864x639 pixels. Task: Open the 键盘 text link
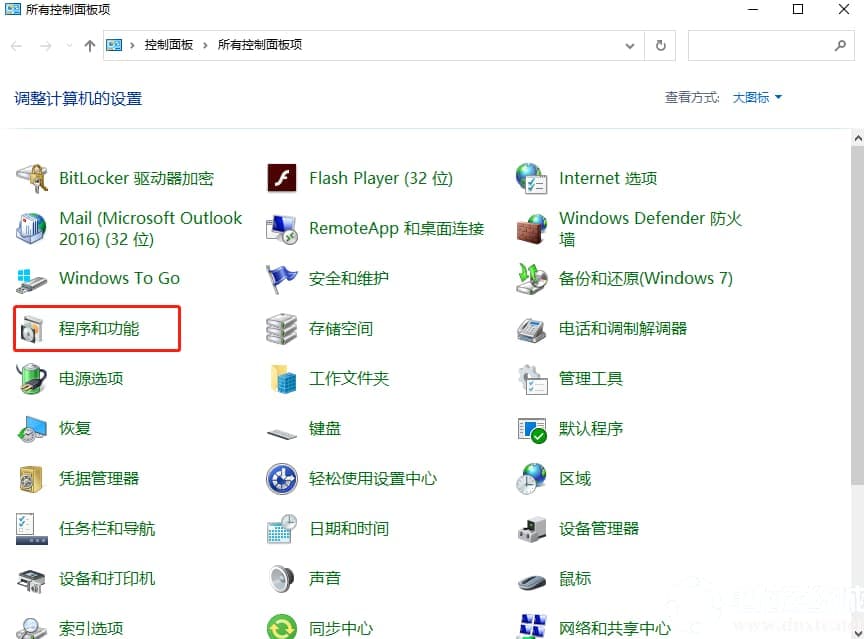[325, 429]
